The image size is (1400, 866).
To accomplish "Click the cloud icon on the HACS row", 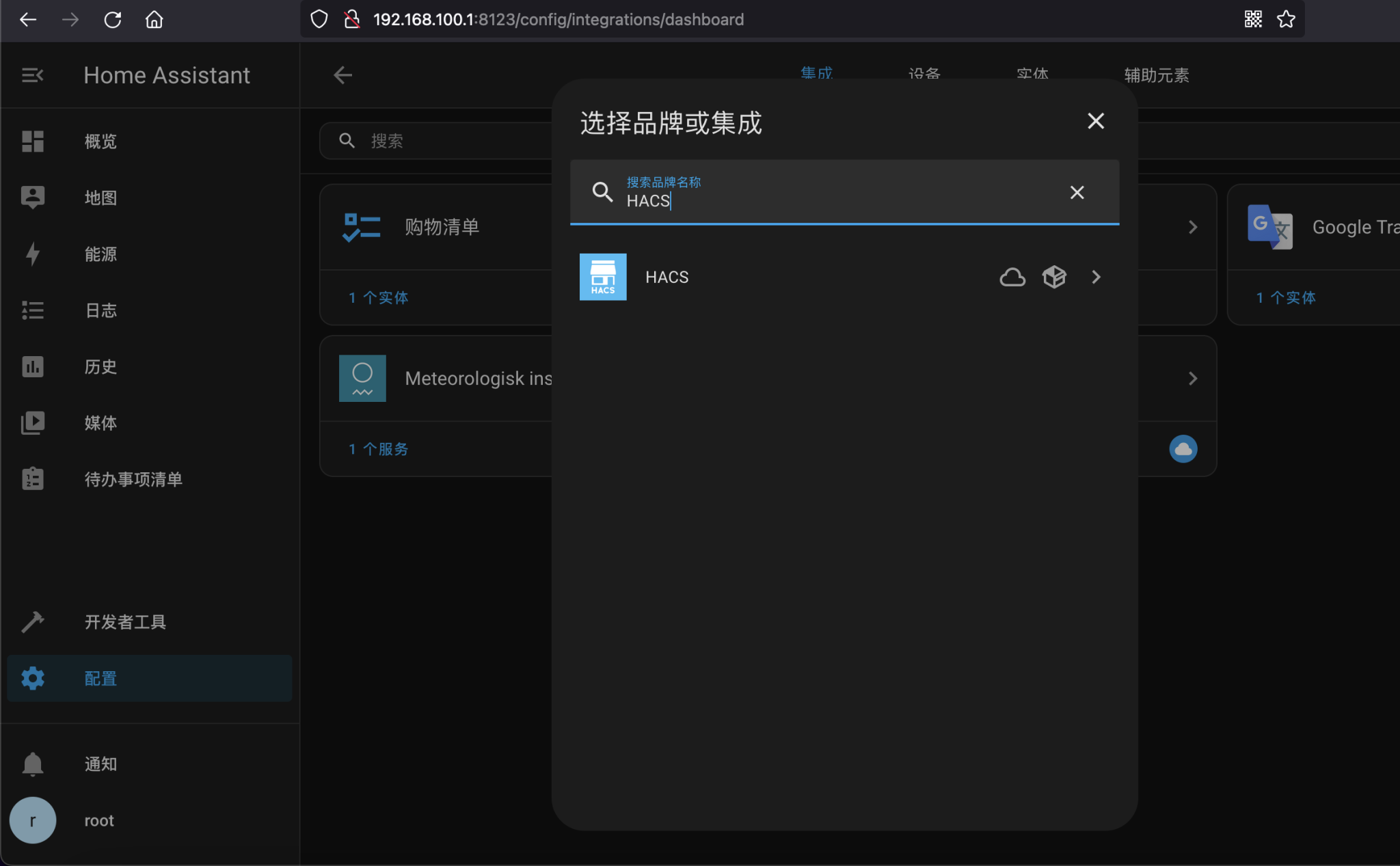I will [1012, 277].
